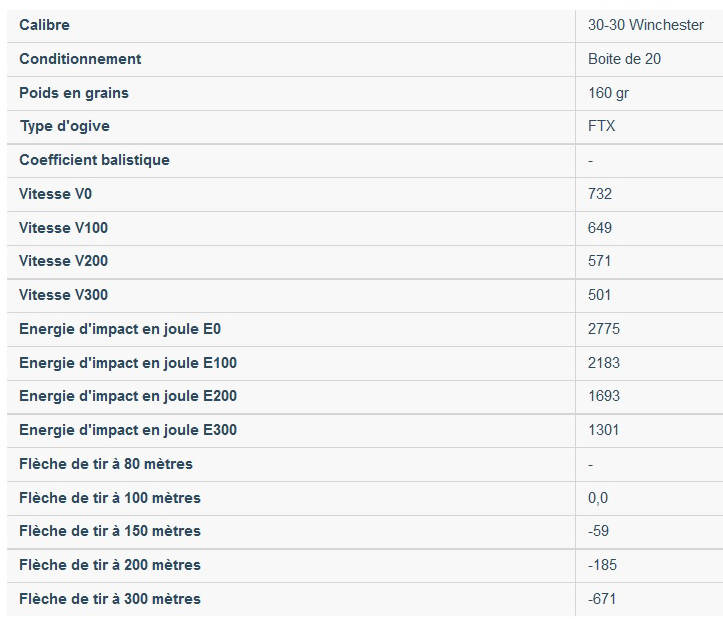Click Energie d'impact en joule E200 label

tap(128, 396)
